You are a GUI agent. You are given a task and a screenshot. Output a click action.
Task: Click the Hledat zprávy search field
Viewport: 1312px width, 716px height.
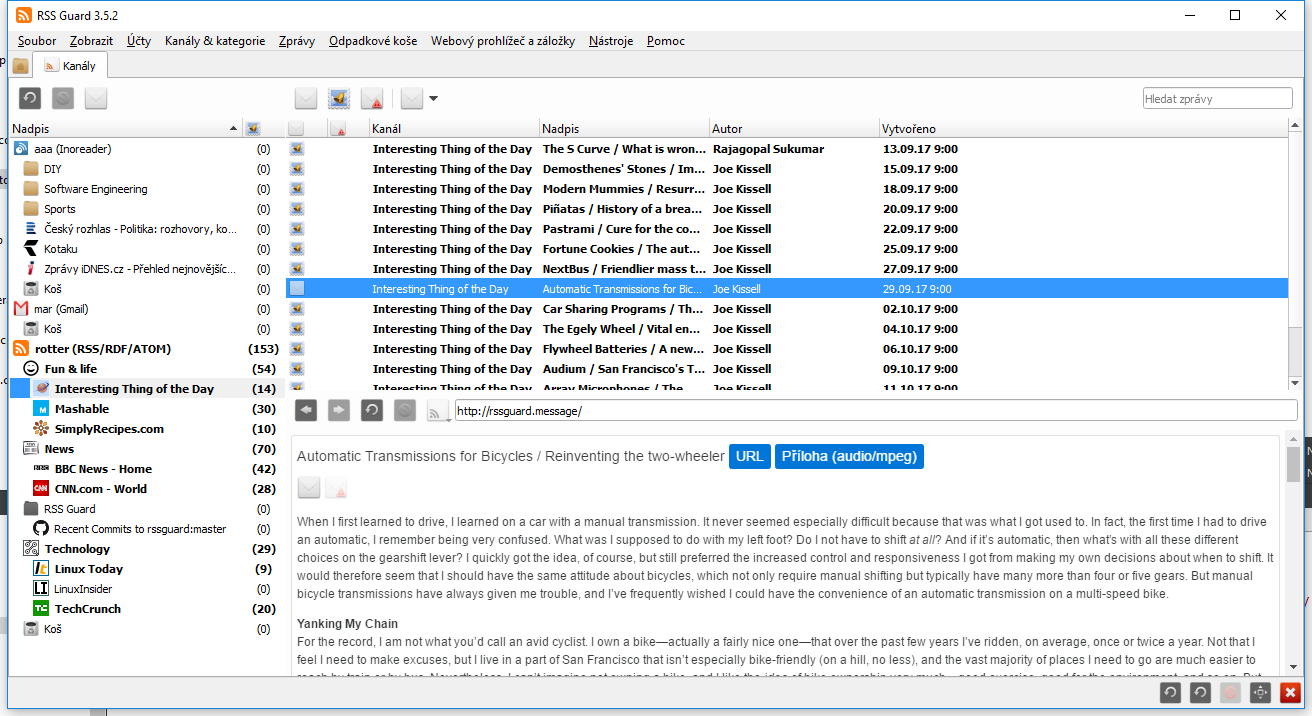tap(1218, 98)
